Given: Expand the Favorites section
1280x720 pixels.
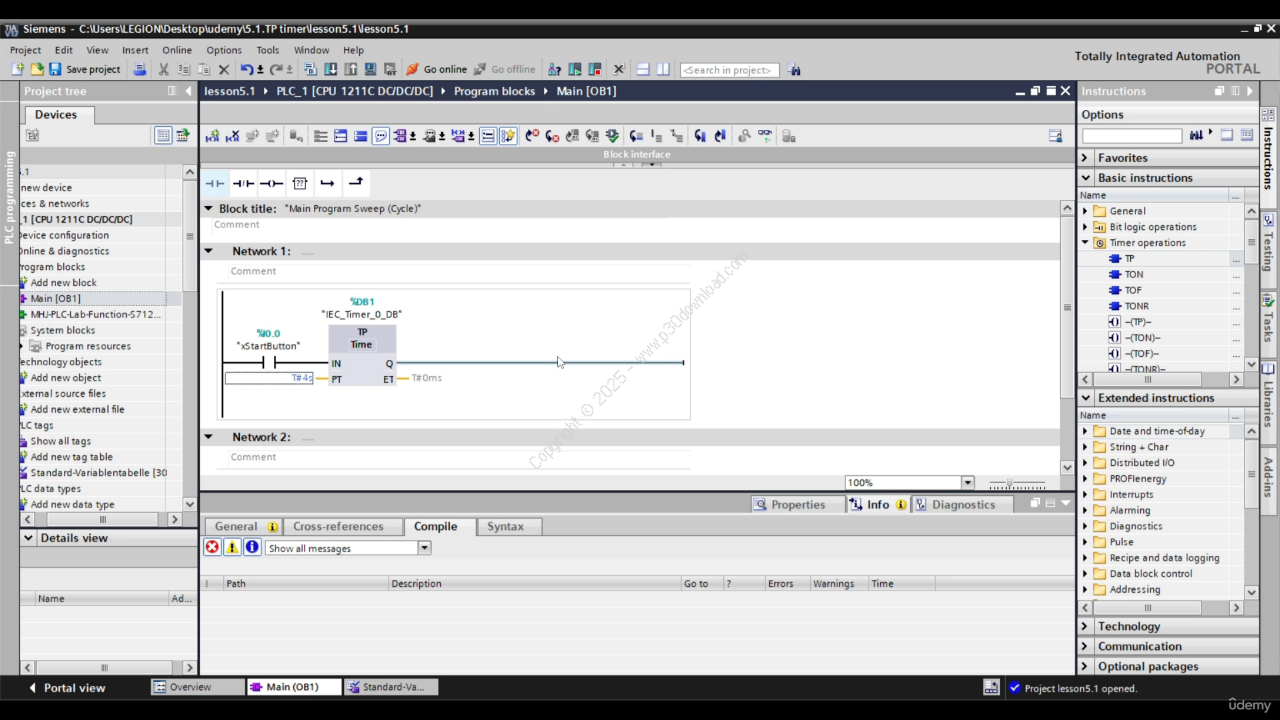Looking at the screenshot, I should pyautogui.click(x=1085, y=158).
